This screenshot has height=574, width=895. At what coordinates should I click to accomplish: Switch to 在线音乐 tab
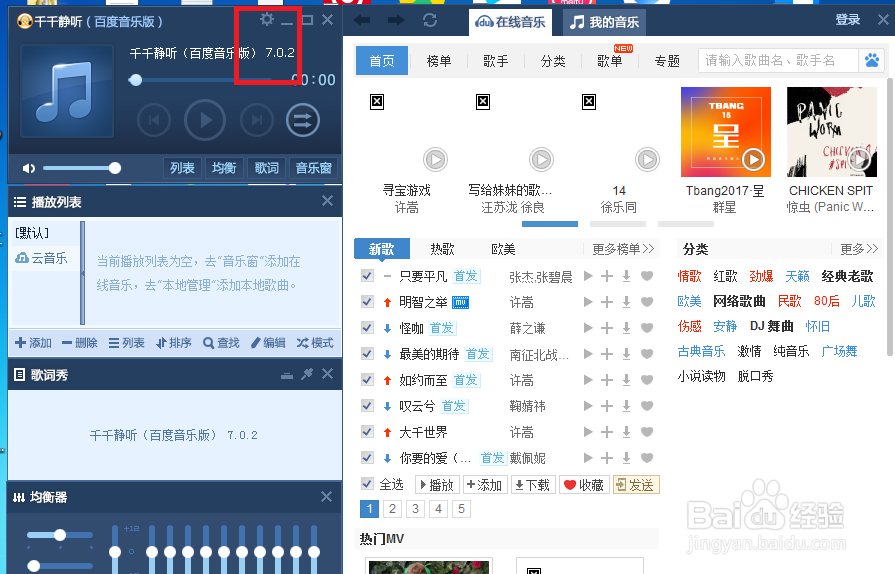510,22
